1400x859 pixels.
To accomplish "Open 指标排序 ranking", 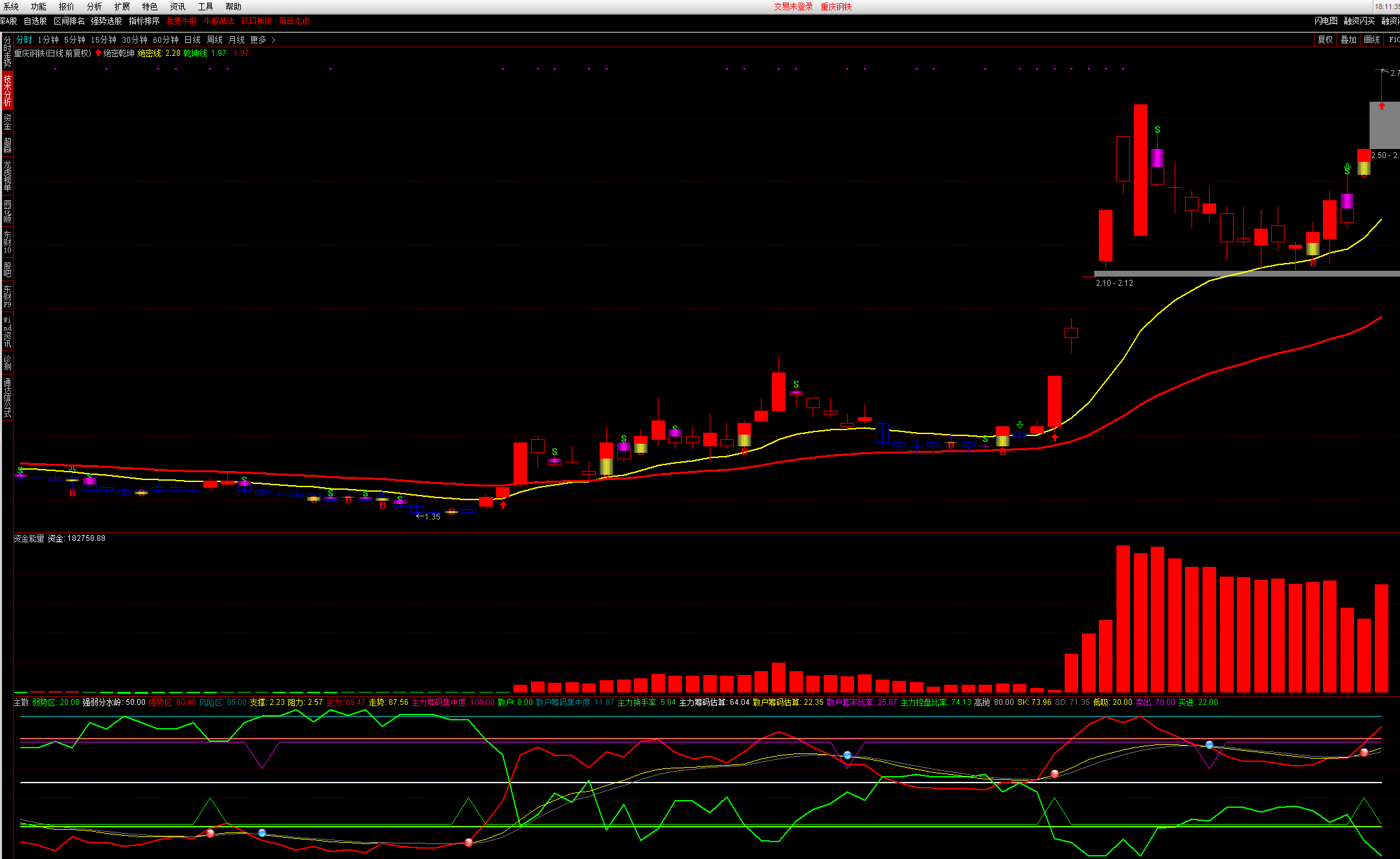I will click(144, 21).
